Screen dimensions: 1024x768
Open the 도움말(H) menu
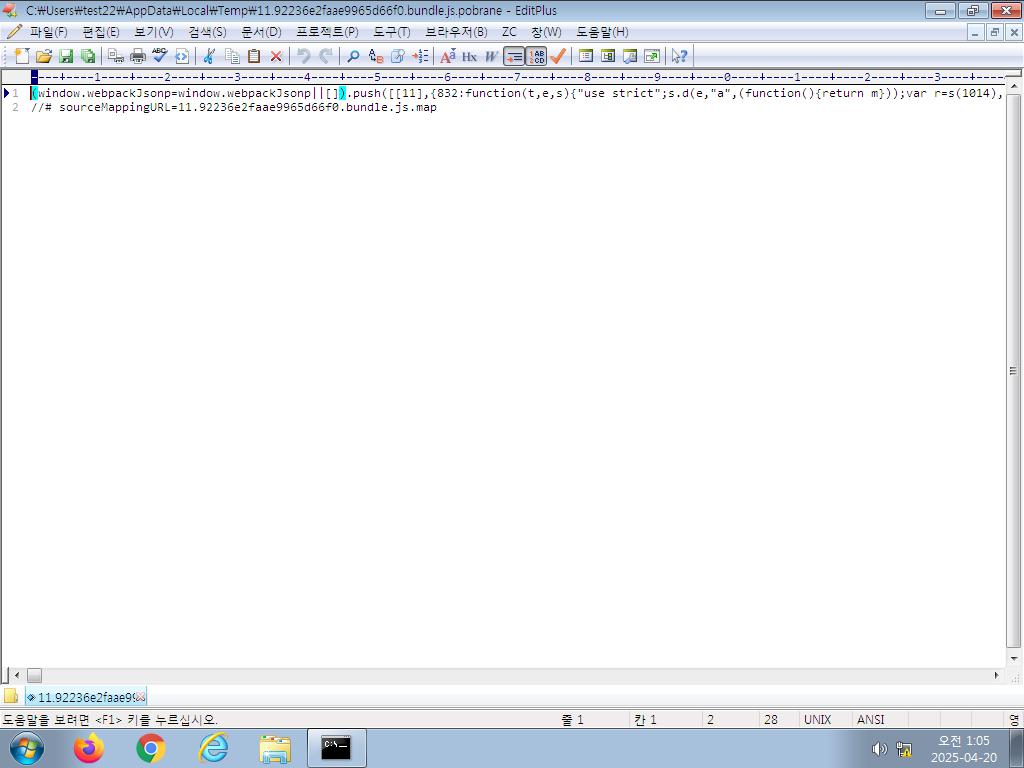coord(602,32)
